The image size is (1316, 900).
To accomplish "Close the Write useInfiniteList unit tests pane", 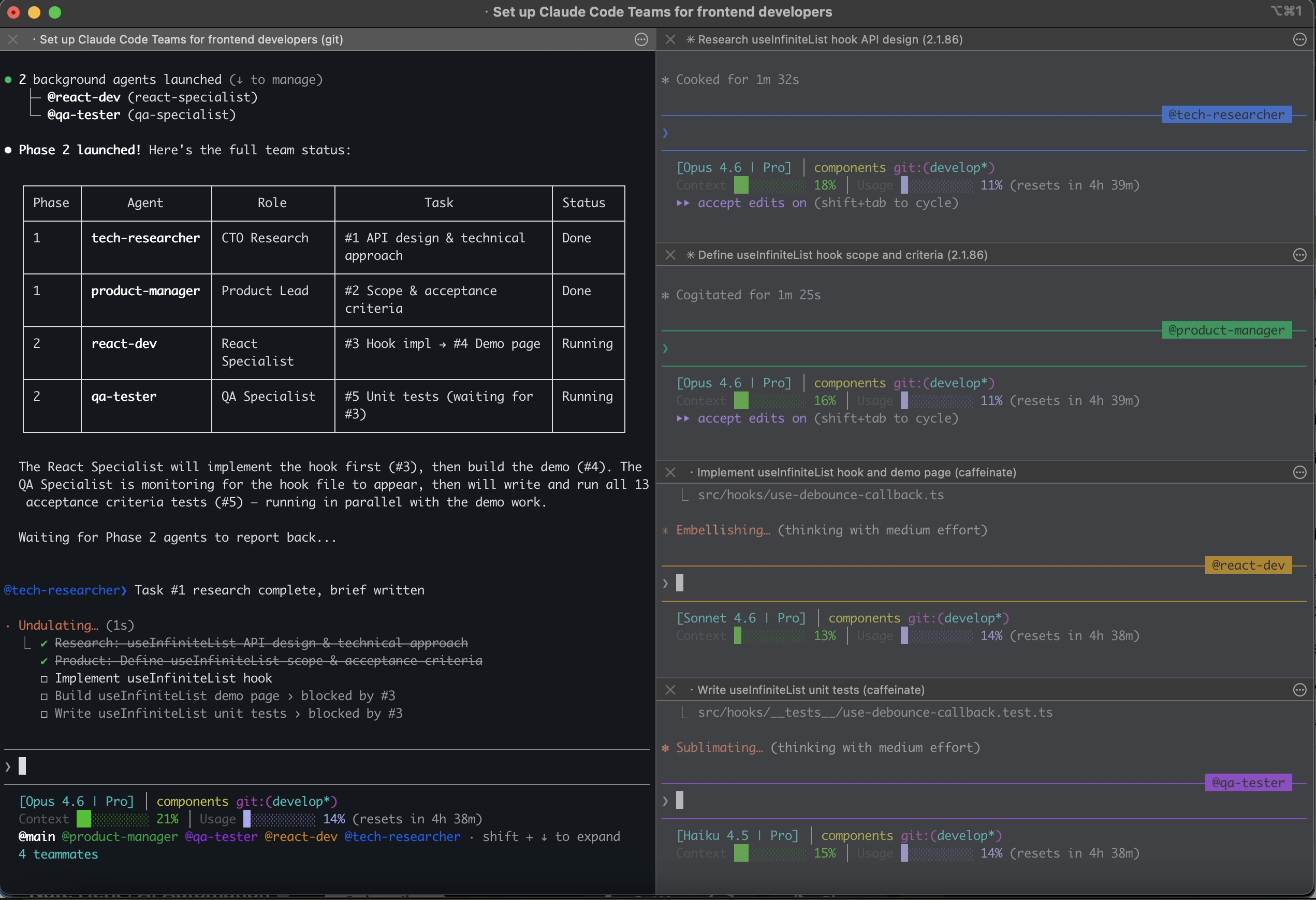I will (670, 690).
